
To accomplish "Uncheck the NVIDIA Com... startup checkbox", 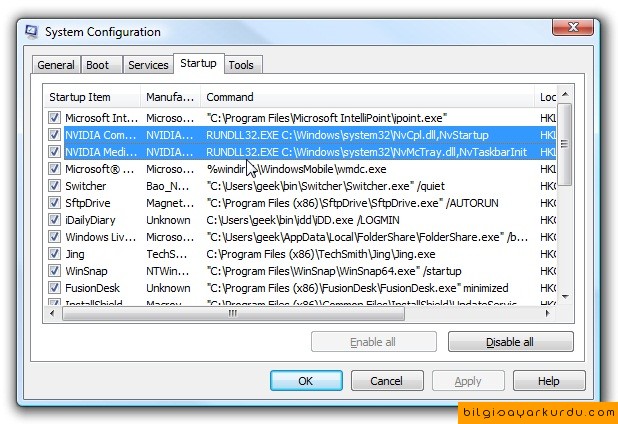I will [54, 135].
